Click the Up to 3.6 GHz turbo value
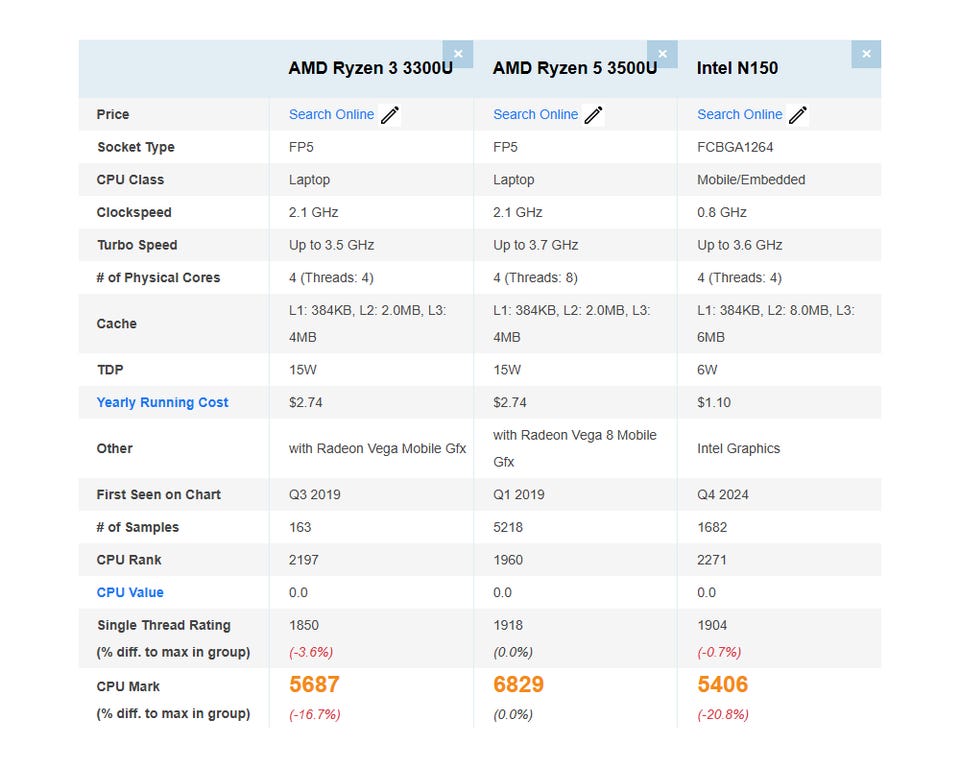960x768 pixels. (740, 245)
